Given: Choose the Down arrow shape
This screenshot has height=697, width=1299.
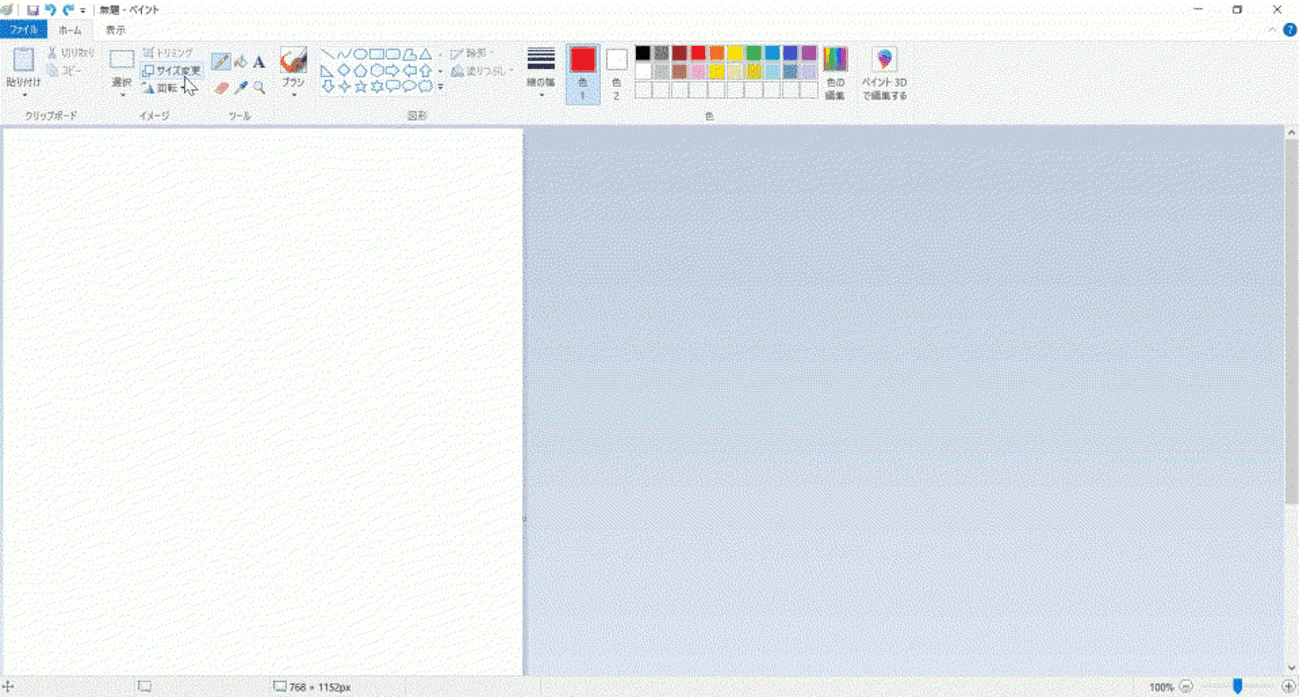Looking at the screenshot, I should click(x=327, y=87).
